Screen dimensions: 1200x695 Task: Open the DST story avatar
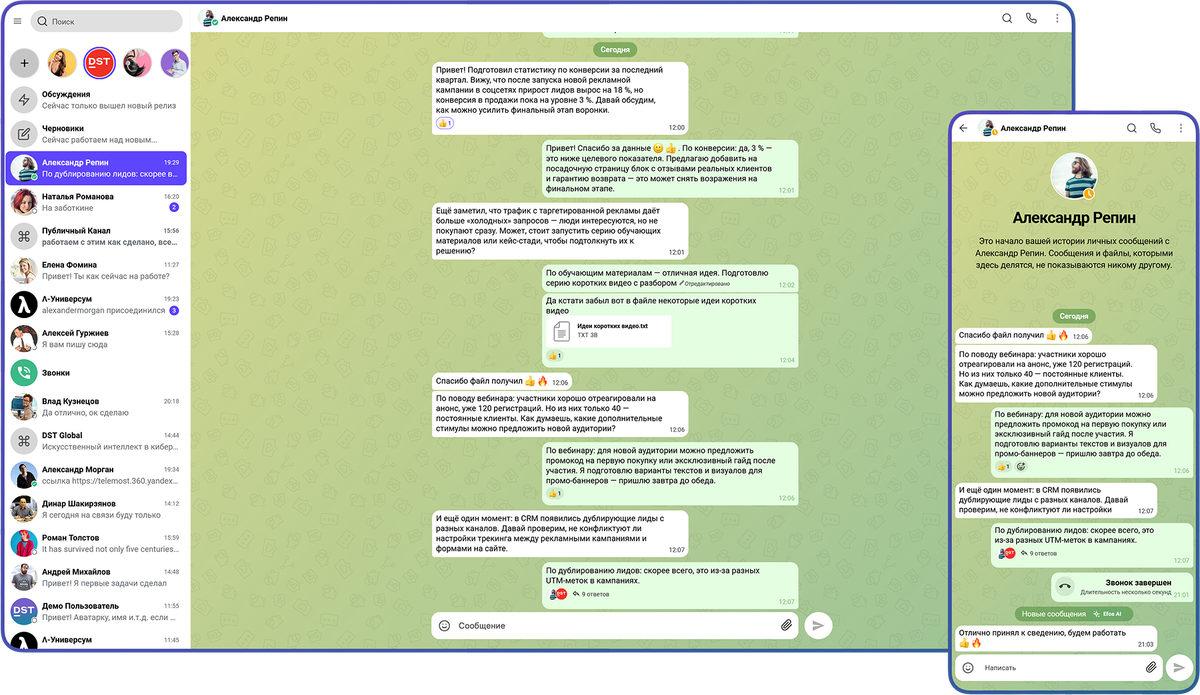click(x=99, y=63)
